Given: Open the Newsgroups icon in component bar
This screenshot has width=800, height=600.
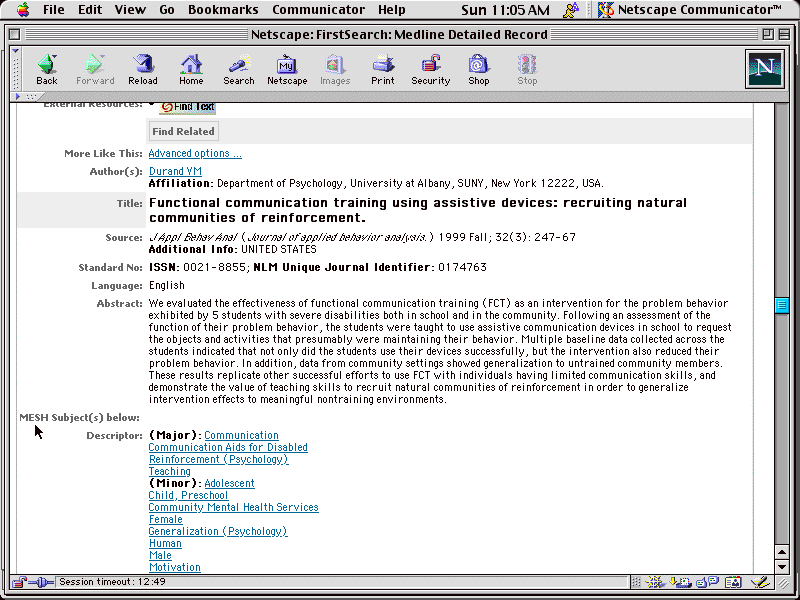Looking at the screenshot, I should 708,582.
